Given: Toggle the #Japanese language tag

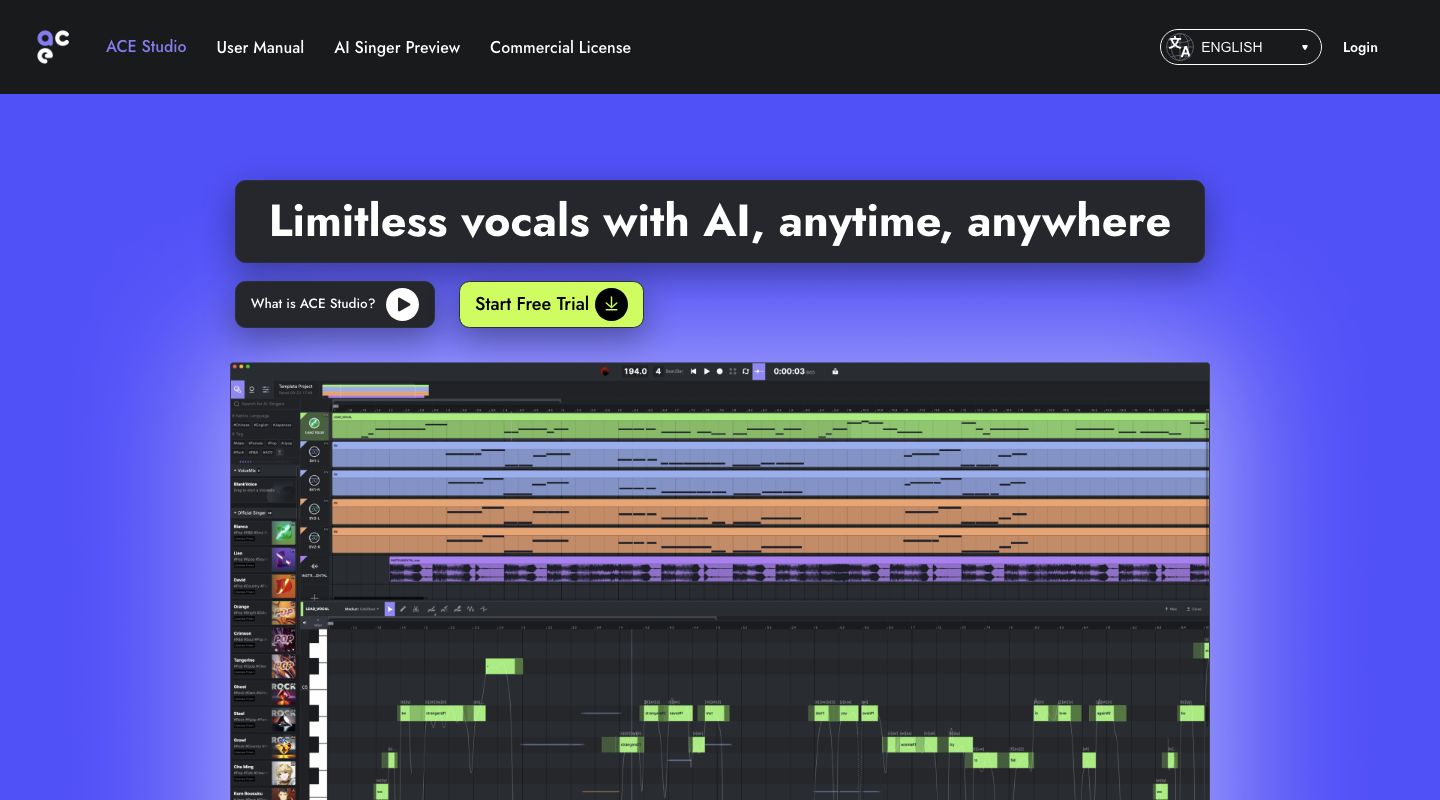Looking at the screenshot, I should coord(283,425).
